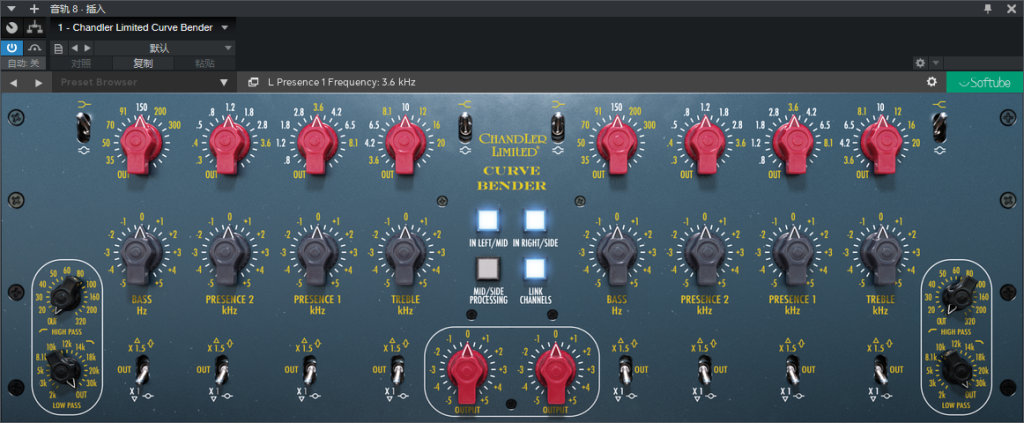Click the Copy (复制) button
This screenshot has width=1024, height=423.
[x=143, y=63]
